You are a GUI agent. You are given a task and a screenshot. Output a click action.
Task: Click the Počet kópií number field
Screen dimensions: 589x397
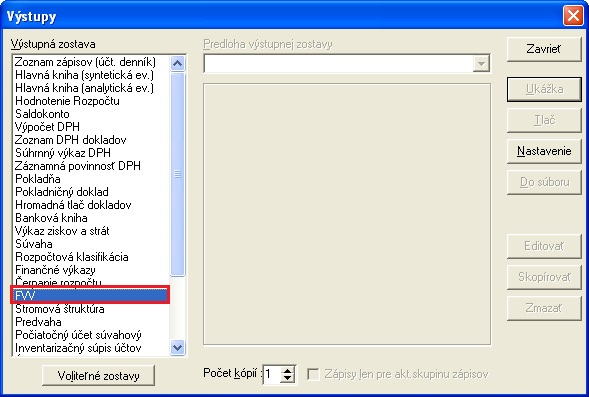point(272,374)
